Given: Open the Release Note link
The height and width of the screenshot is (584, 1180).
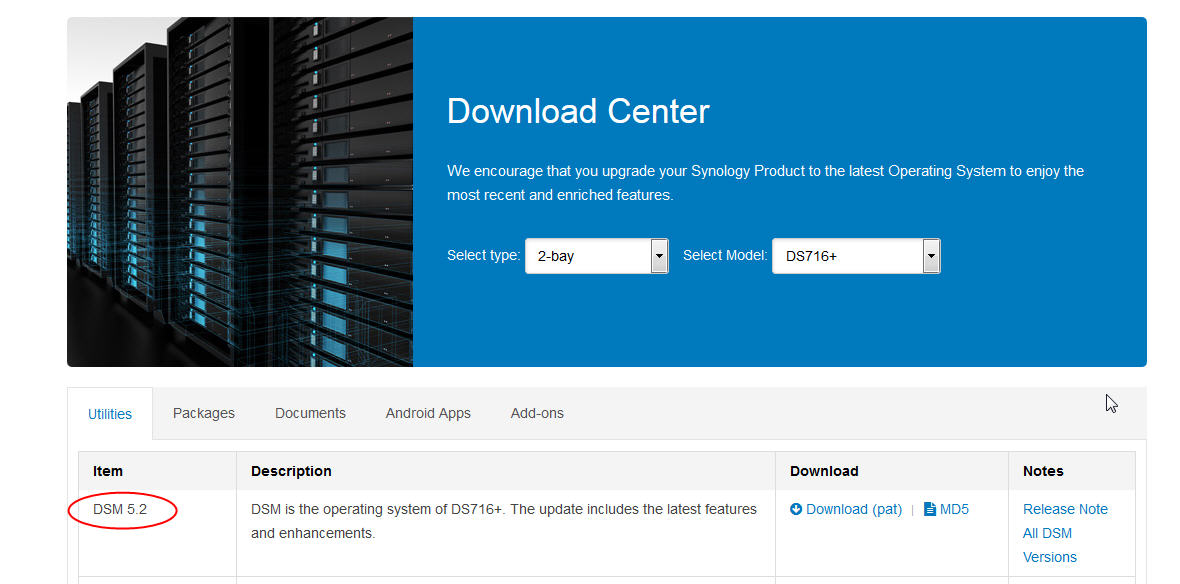Looking at the screenshot, I should 1065,509.
